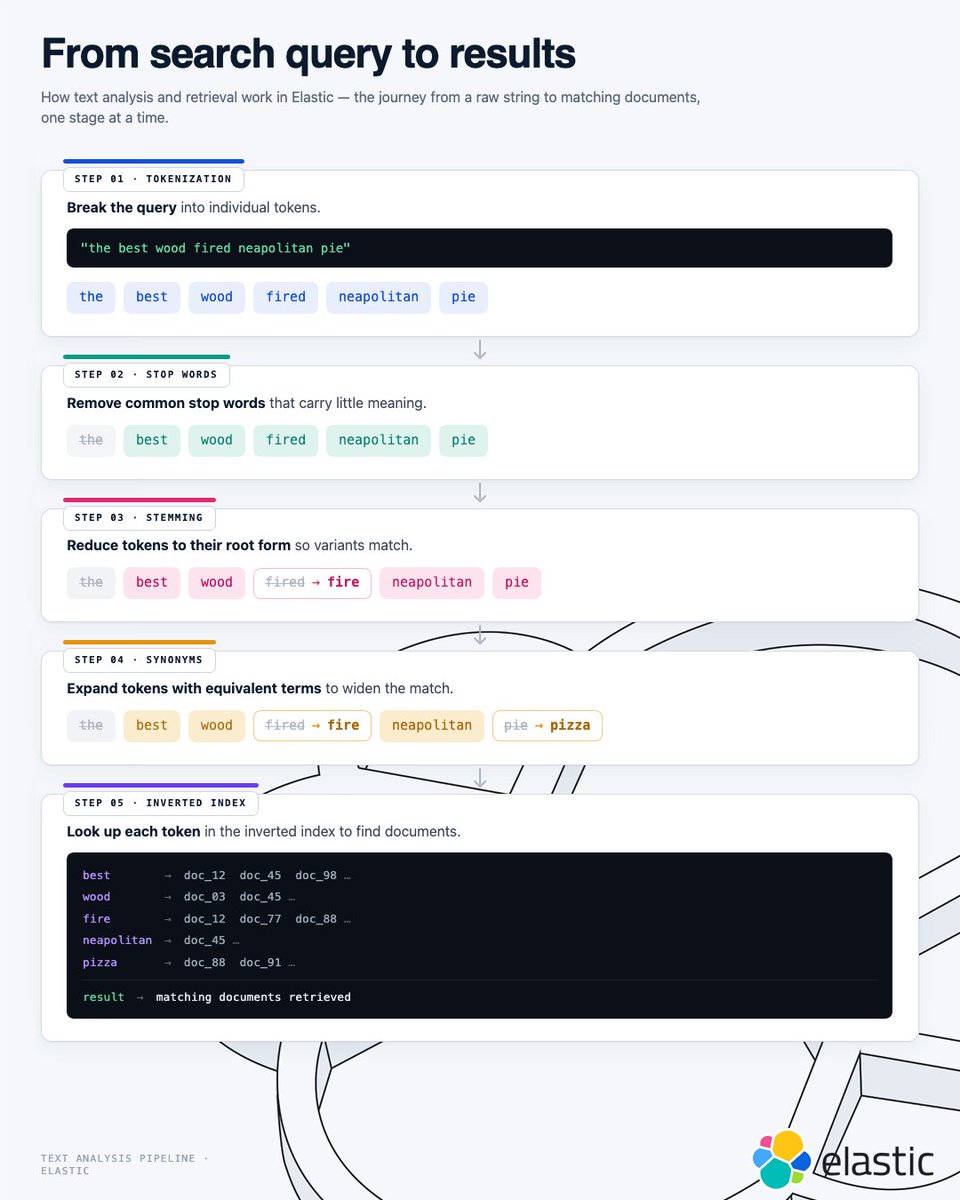Viewport: 960px width, 1200px height.
Task: Click "matching documents retrieved" result text
Action: [253, 997]
